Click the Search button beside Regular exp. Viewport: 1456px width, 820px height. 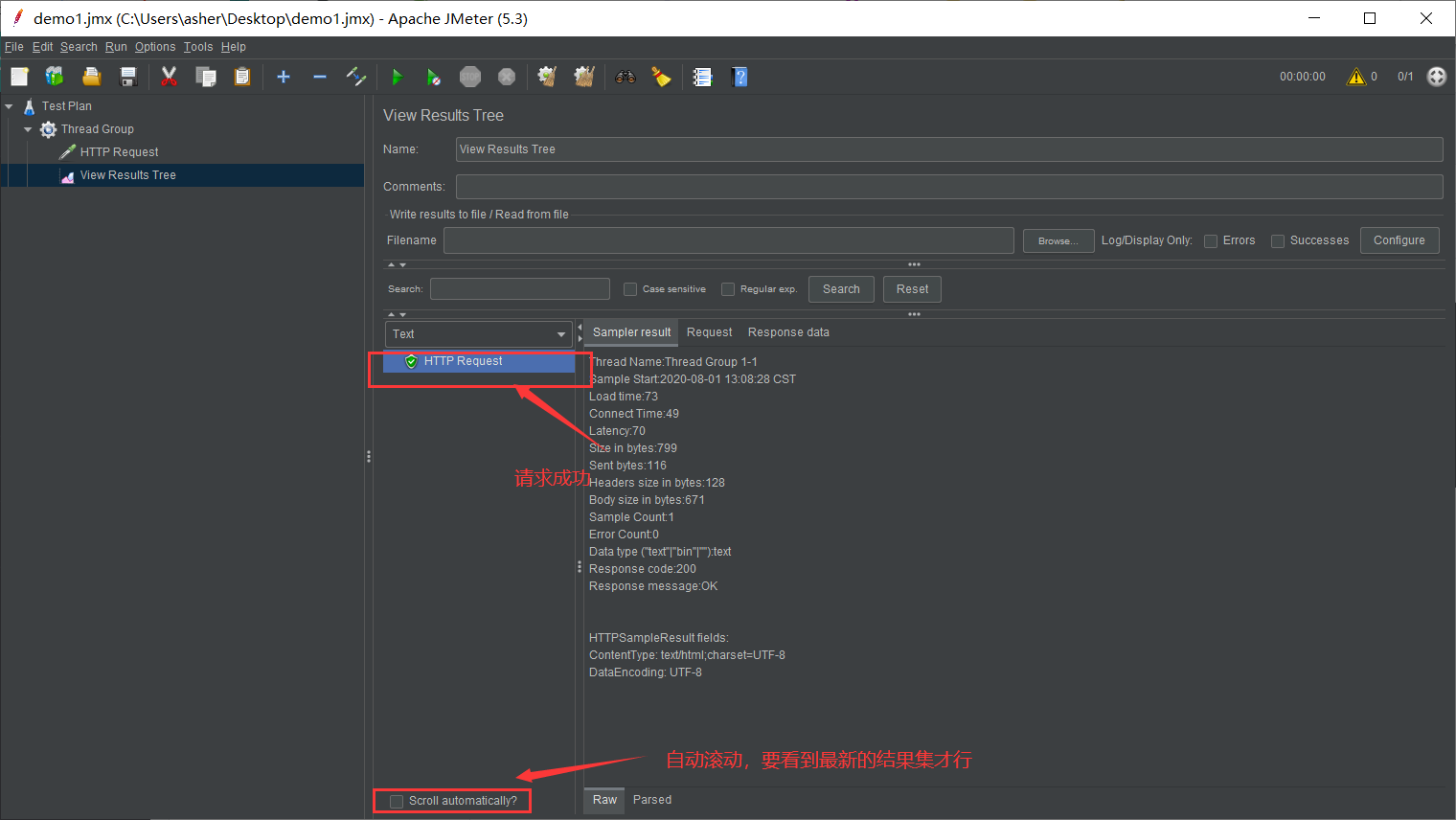click(841, 289)
